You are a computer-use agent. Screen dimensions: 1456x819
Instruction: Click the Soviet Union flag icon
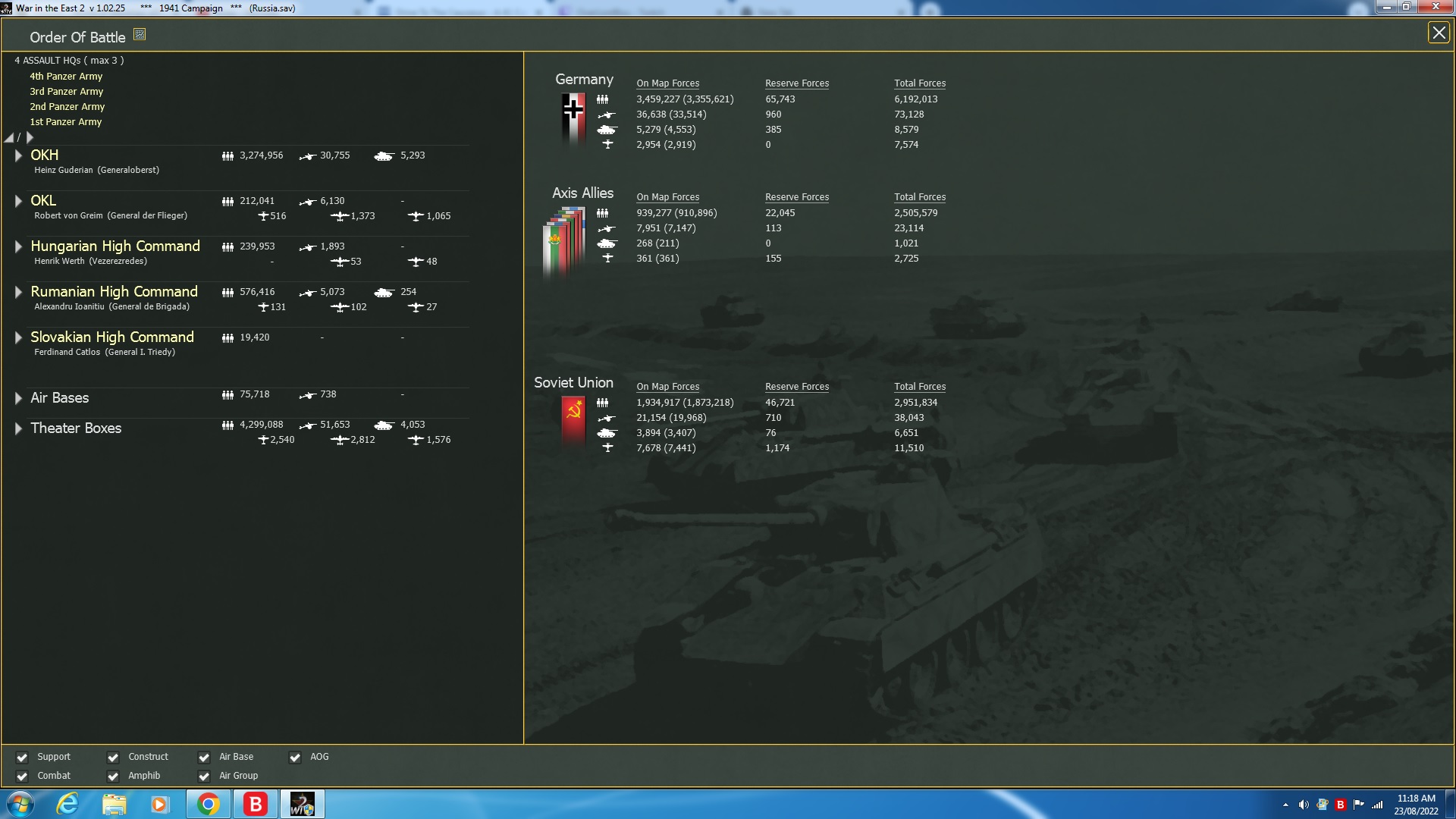573,419
